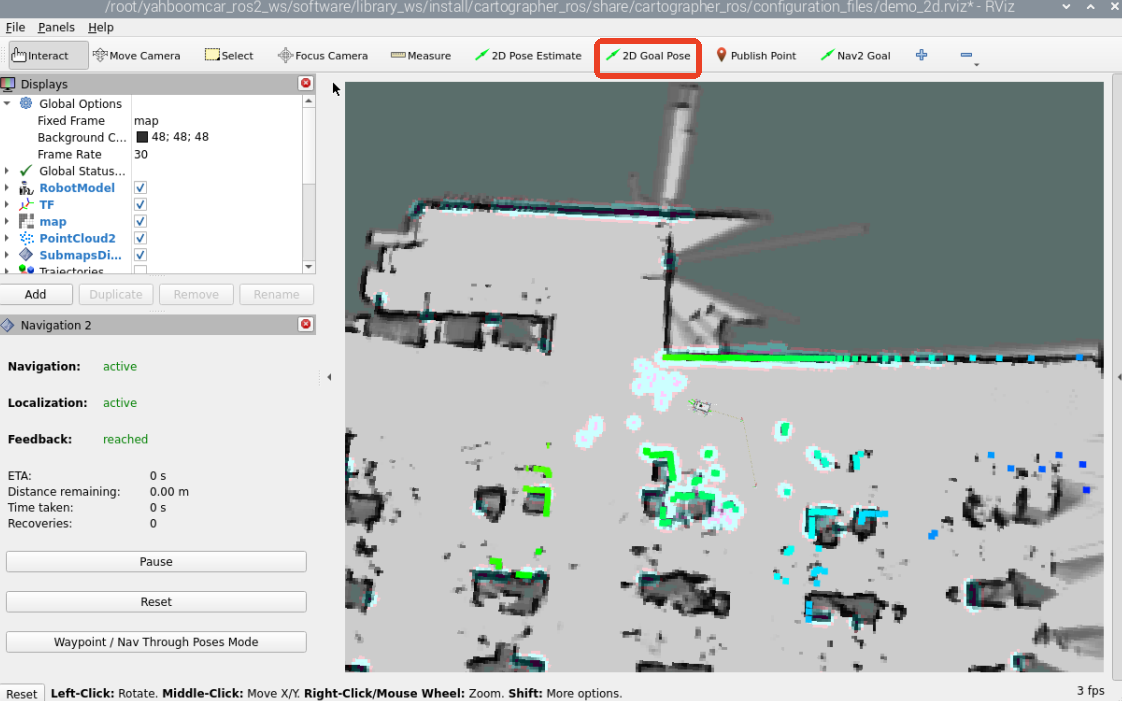The width and height of the screenshot is (1122, 701).
Task: Select the TF display icon
Action: pos(26,205)
